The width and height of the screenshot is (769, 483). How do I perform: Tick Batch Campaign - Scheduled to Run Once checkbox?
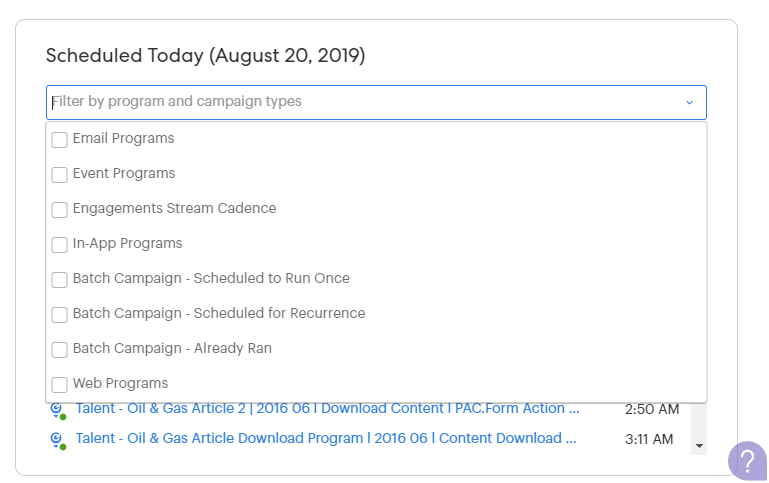[x=59, y=280]
